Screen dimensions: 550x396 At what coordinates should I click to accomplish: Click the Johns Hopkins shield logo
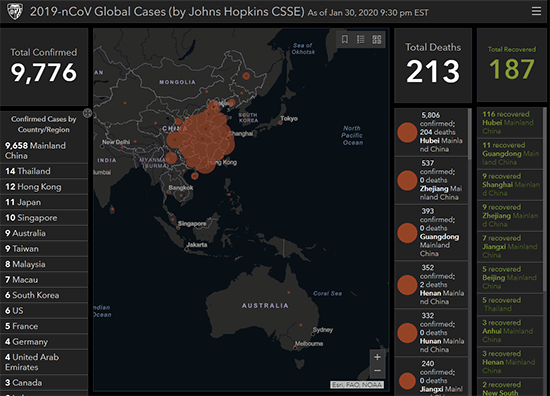click(x=15, y=12)
